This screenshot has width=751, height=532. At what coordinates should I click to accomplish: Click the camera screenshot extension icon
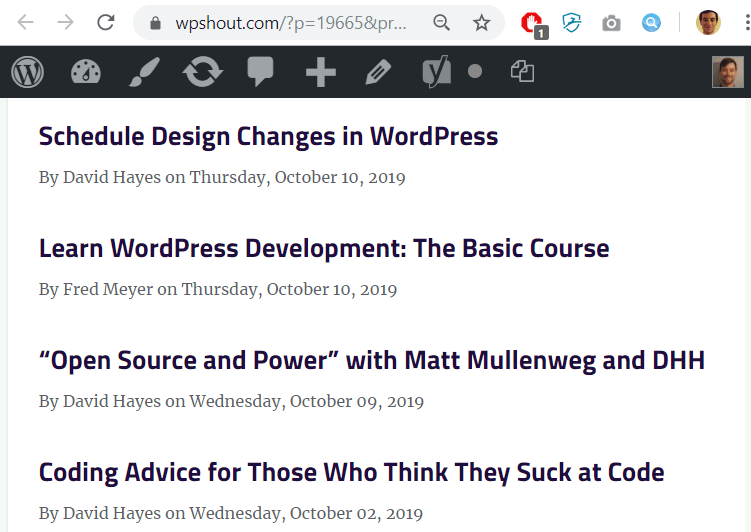[x=612, y=22]
